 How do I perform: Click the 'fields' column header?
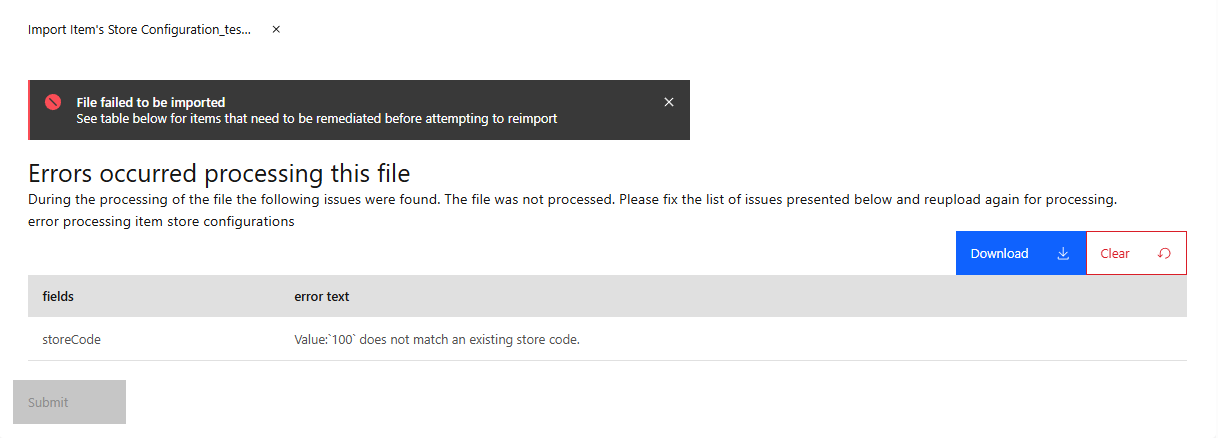[58, 297]
